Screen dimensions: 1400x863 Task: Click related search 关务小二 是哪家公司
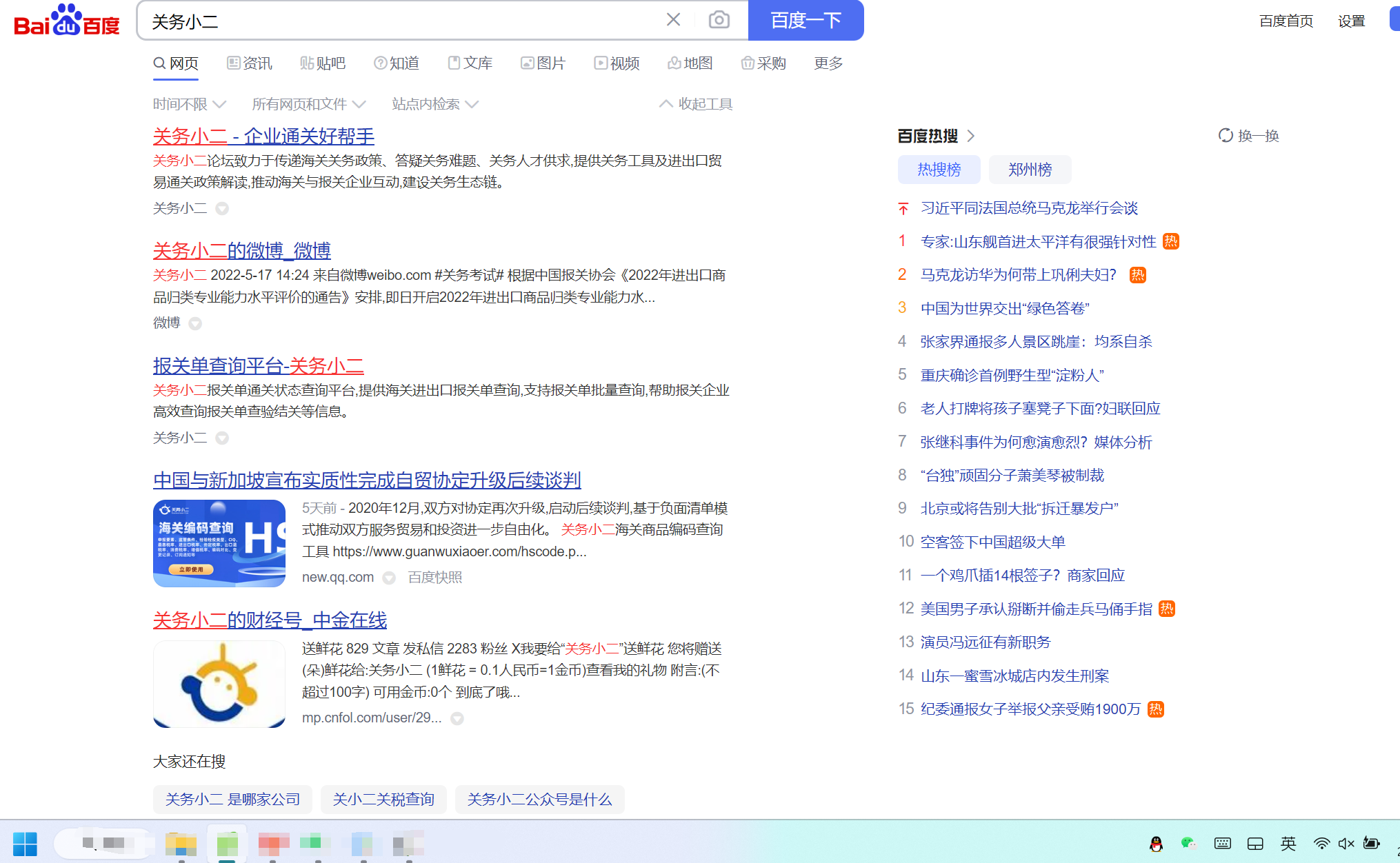(232, 800)
